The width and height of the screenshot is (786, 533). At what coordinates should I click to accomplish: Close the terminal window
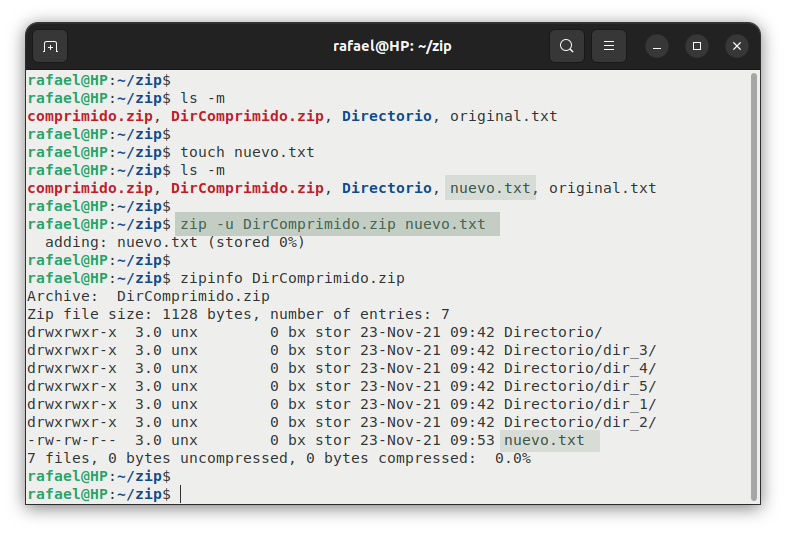point(736,47)
